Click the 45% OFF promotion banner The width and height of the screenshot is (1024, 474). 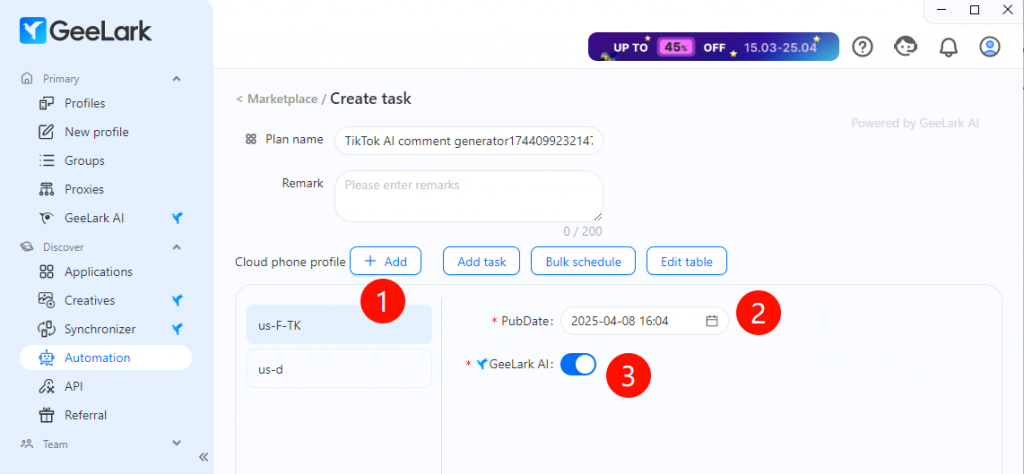713,47
